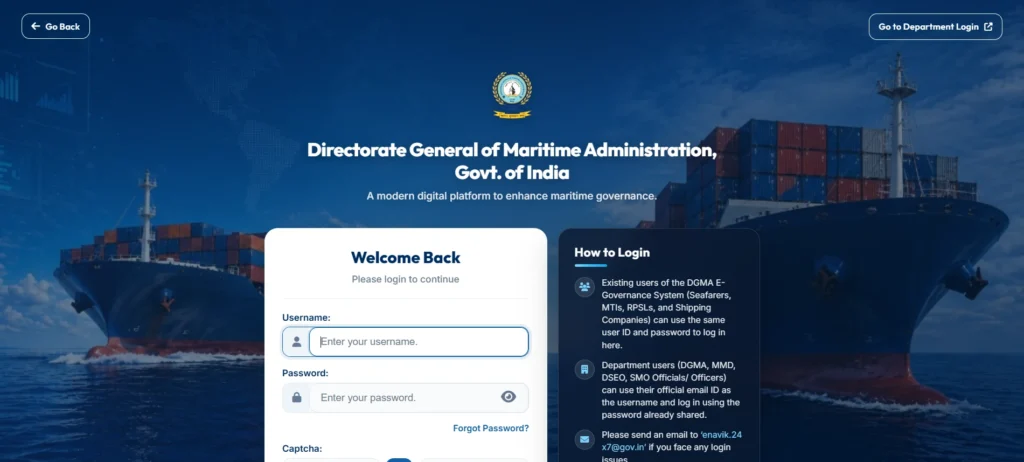Click the How to Login heading
The image size is (1024, 462).
click(x=612, y=252)
